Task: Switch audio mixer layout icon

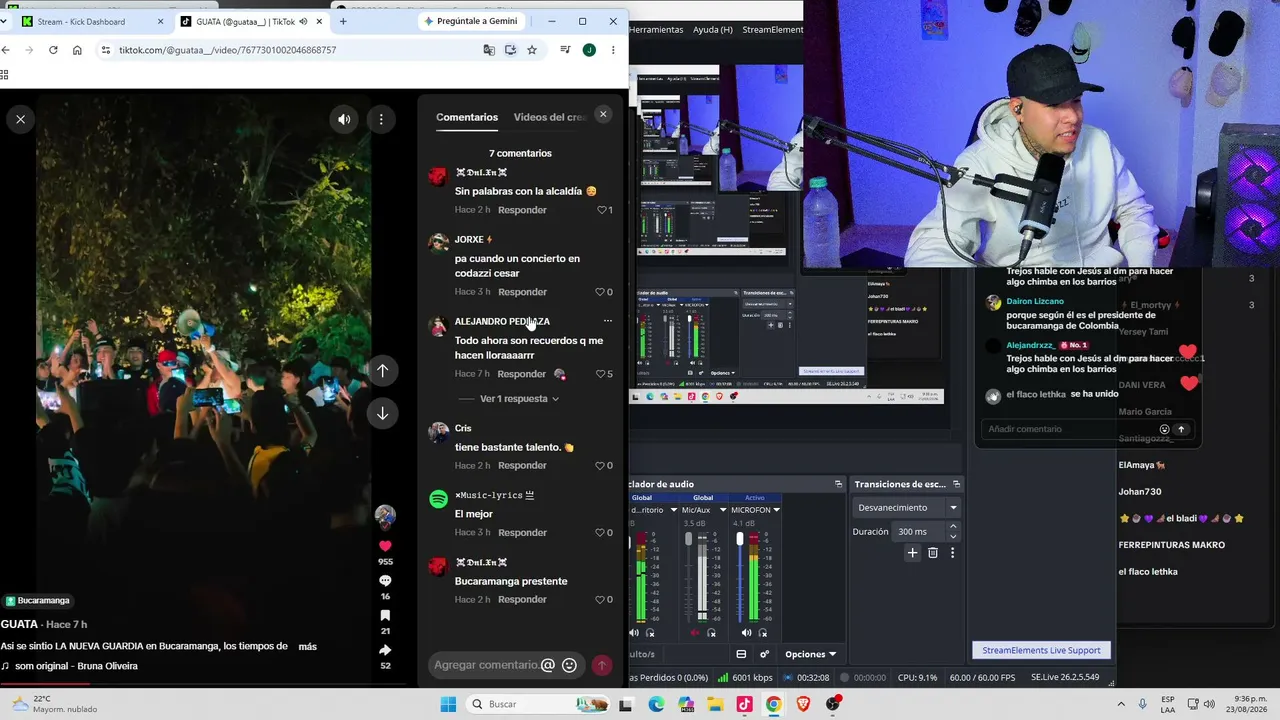Action: 741,654
